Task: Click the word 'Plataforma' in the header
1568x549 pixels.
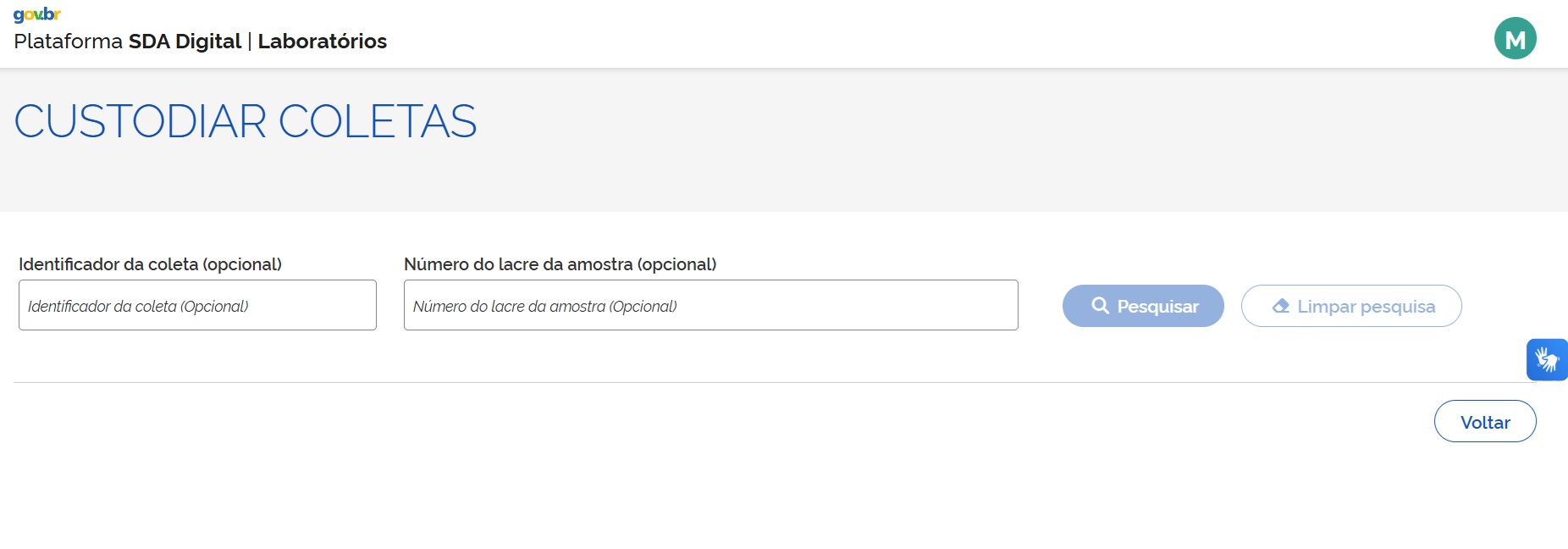Action: (x=68, y=42)
